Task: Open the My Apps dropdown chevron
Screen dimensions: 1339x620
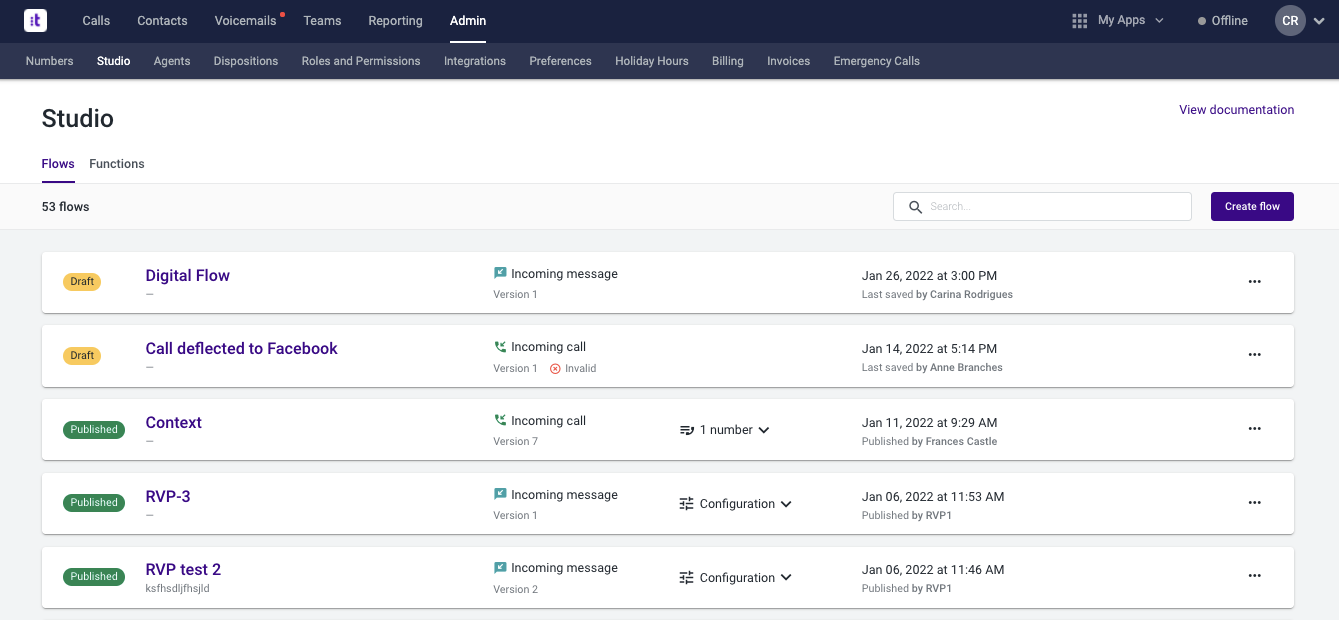Action: (1159, 20)
